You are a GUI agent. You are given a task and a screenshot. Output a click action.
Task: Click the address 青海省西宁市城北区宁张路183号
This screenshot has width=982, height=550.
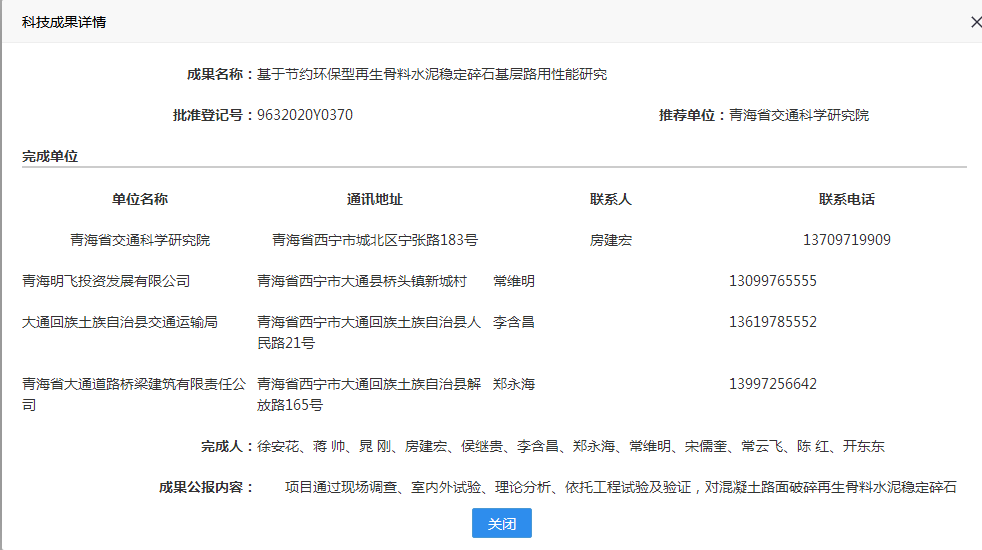(x=375, y=240)
